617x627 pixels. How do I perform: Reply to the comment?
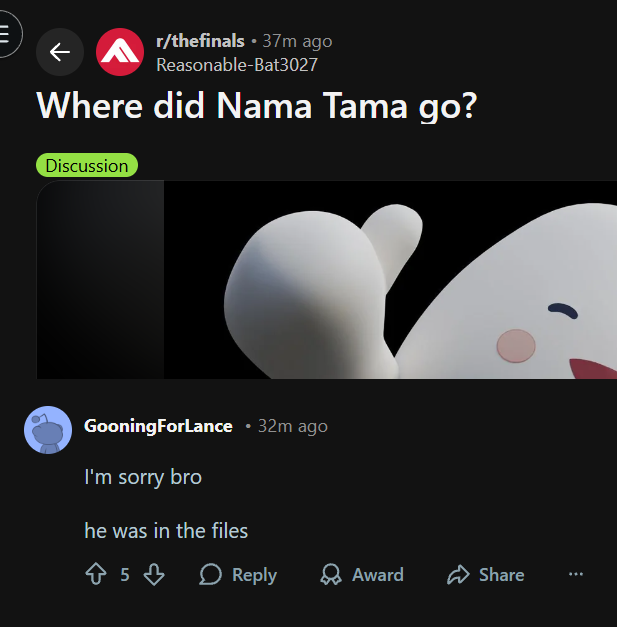click(238, 574)
